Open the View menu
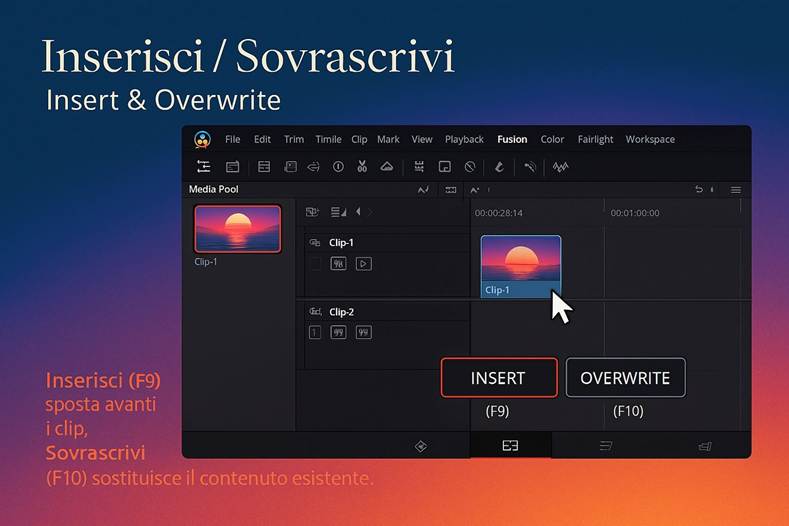The width and height of the screenshot is (789, 526). (422, 139)
